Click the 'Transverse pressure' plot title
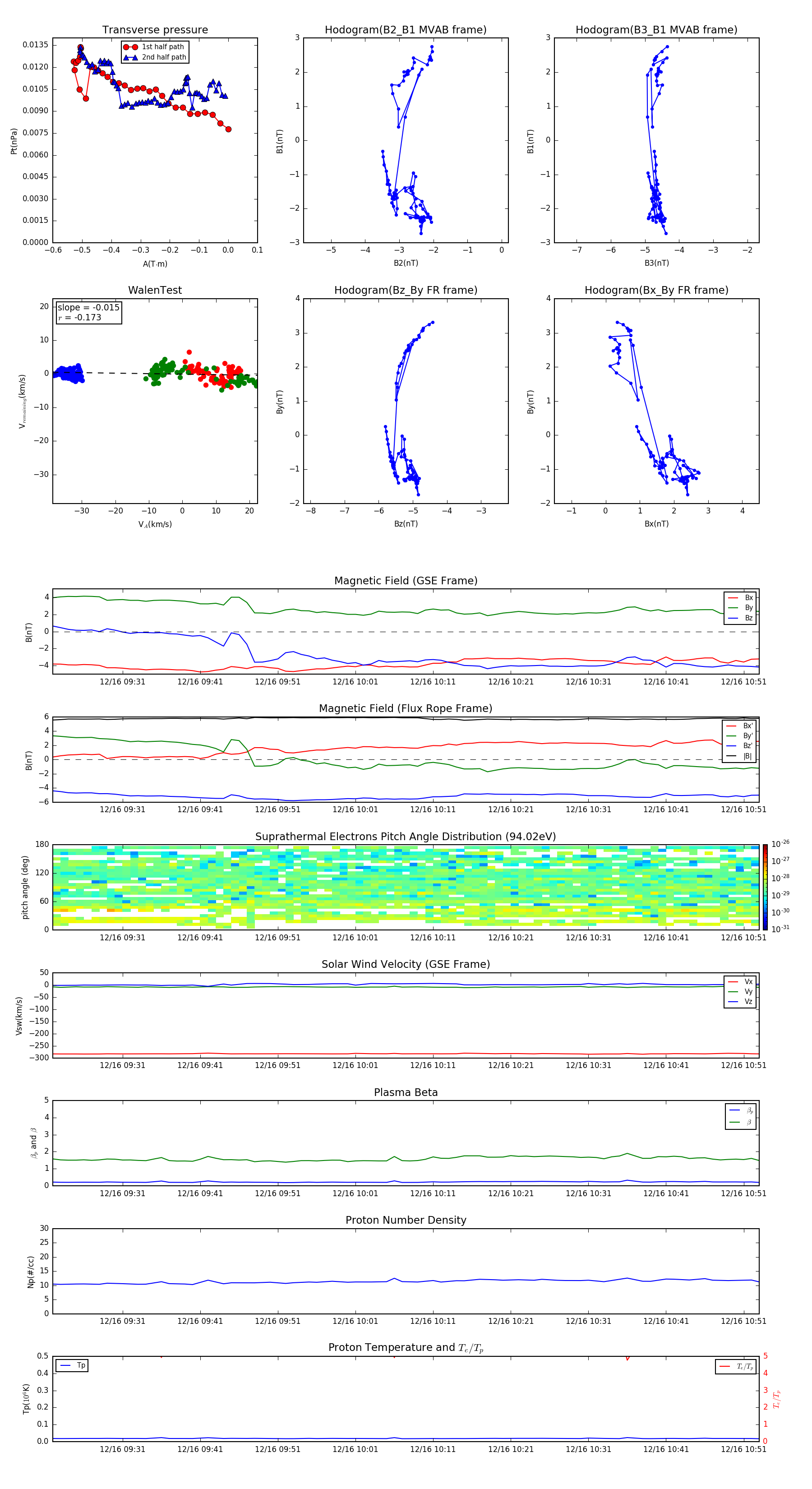 point(155,30)
